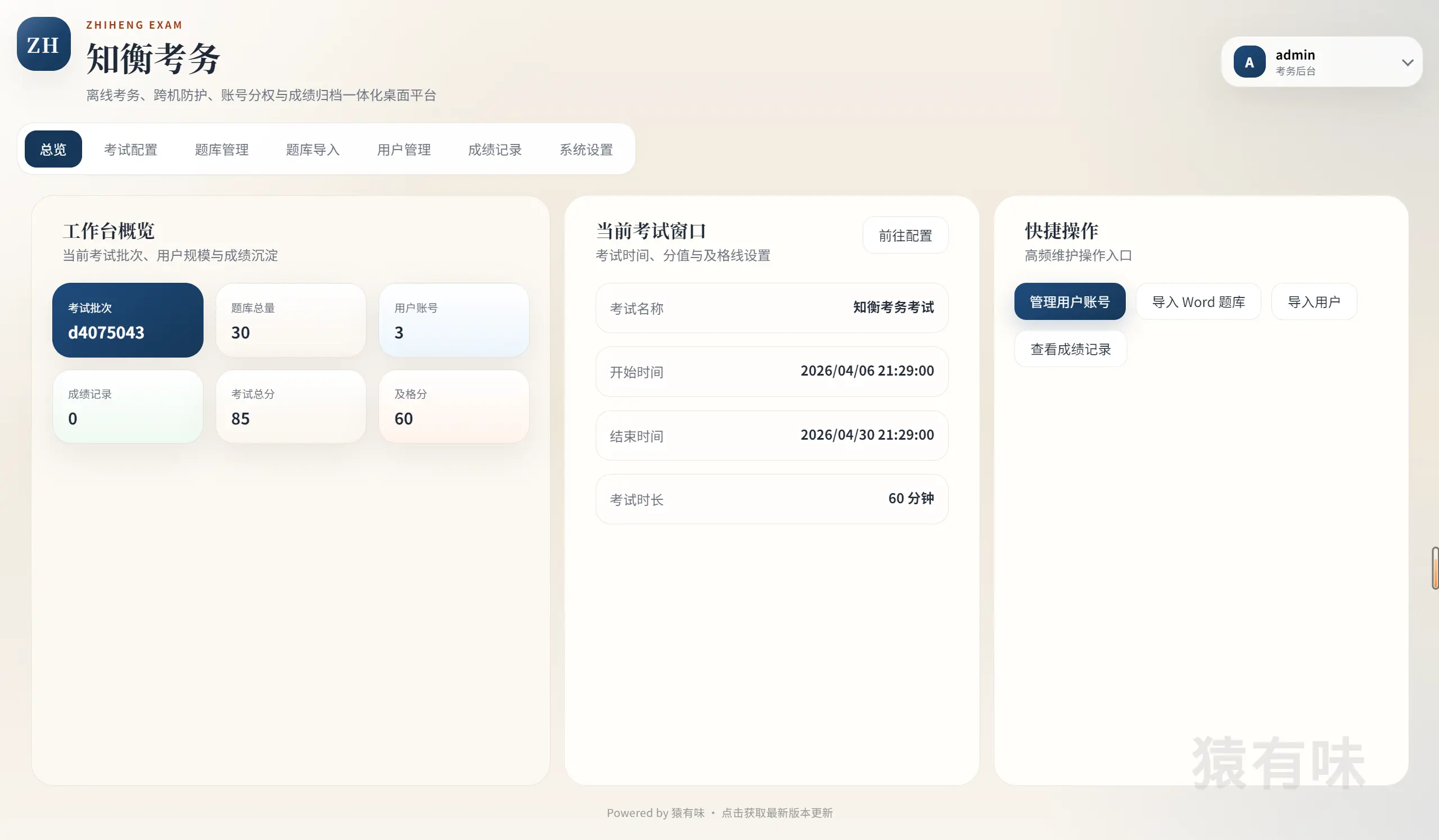Go to the 系统设置 tab

click(586, 149)
